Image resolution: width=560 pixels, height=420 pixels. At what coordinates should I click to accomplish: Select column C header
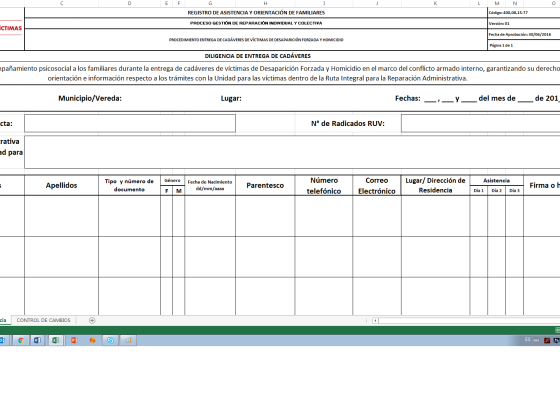tap(61, 3)
